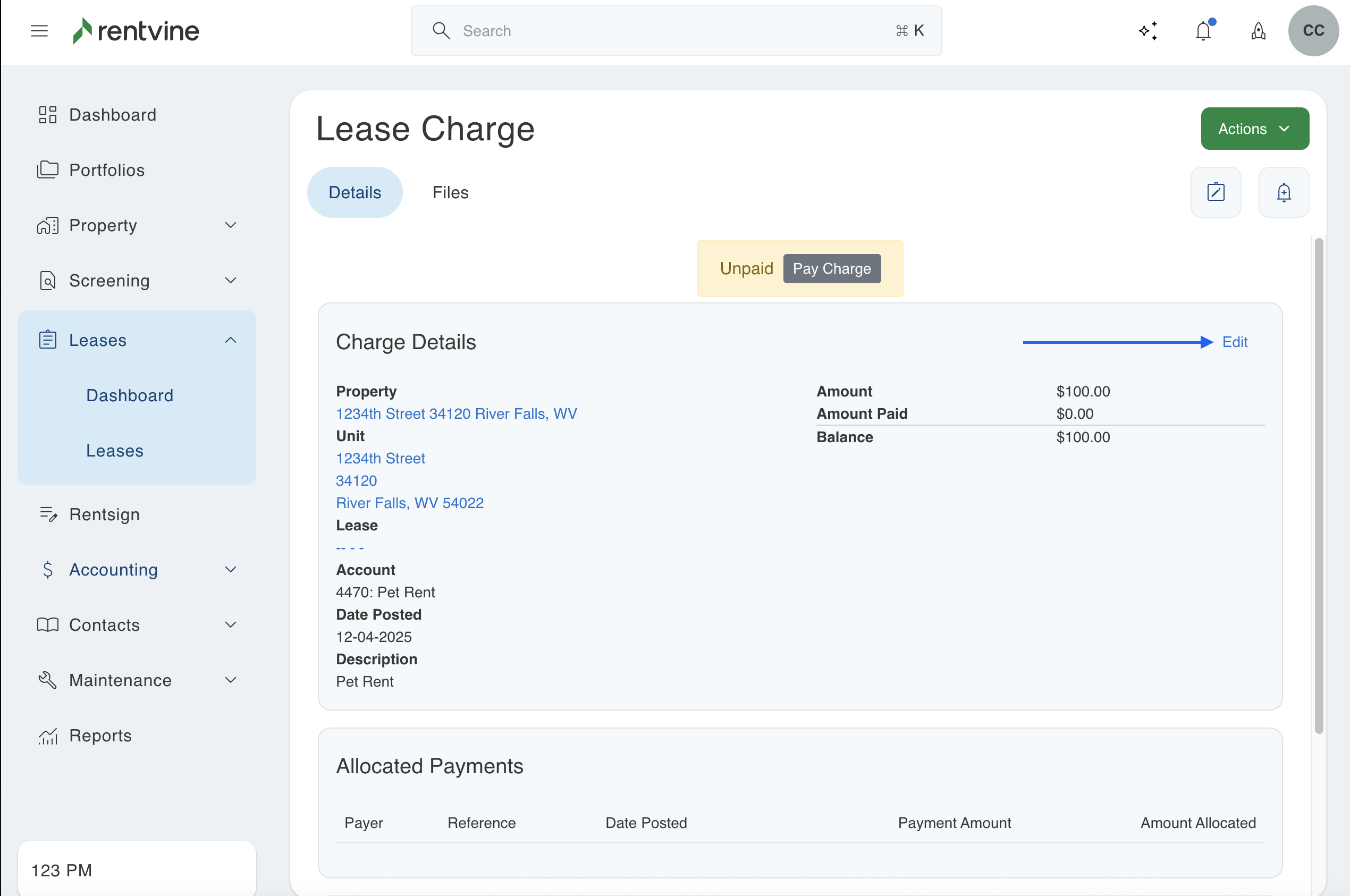Screen dimensions: 1350x896
Task: Click the Rentsign sidebar icon
Action: coord(48,514)
